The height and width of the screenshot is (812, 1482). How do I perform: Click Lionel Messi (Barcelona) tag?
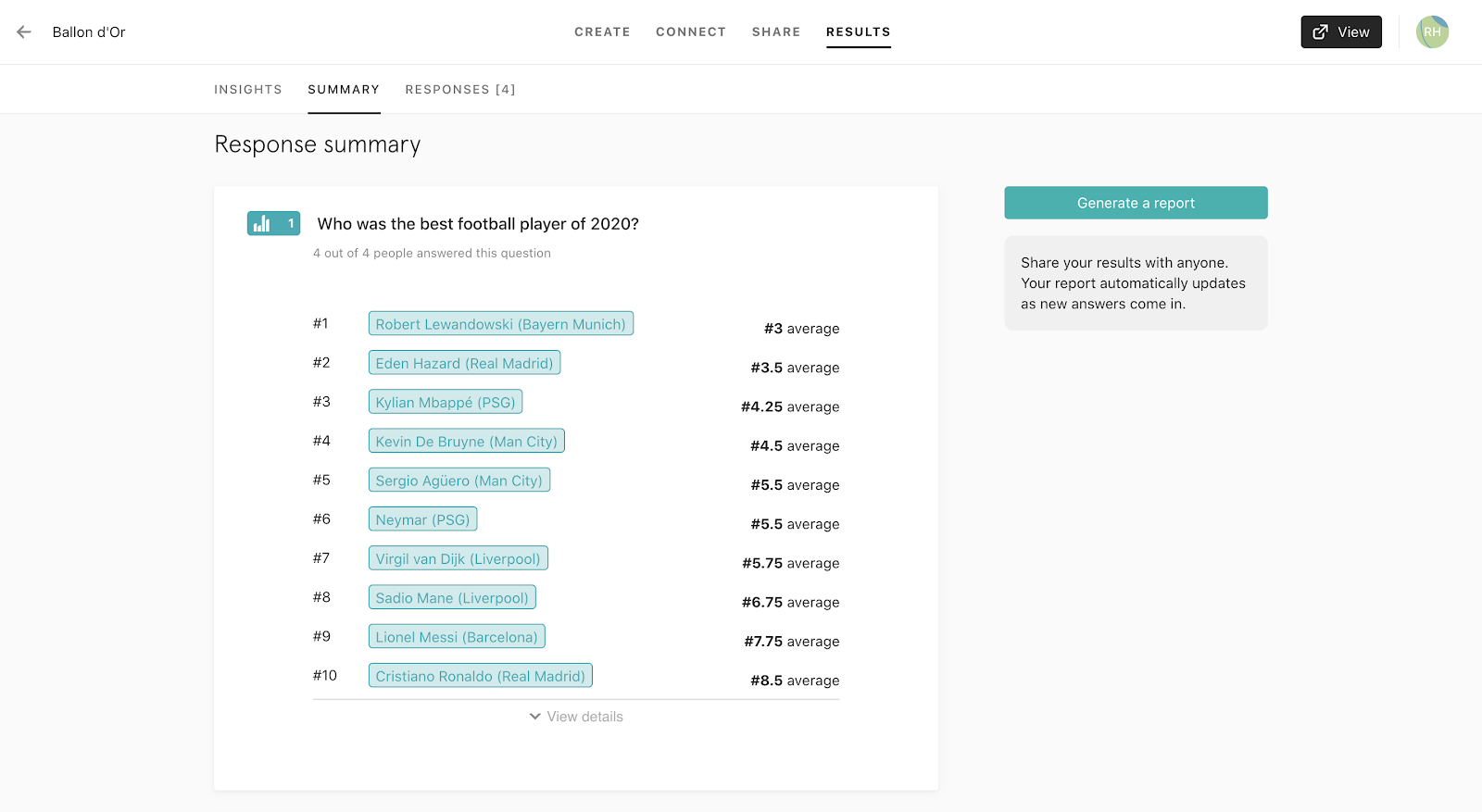click(x=457, y=636)
